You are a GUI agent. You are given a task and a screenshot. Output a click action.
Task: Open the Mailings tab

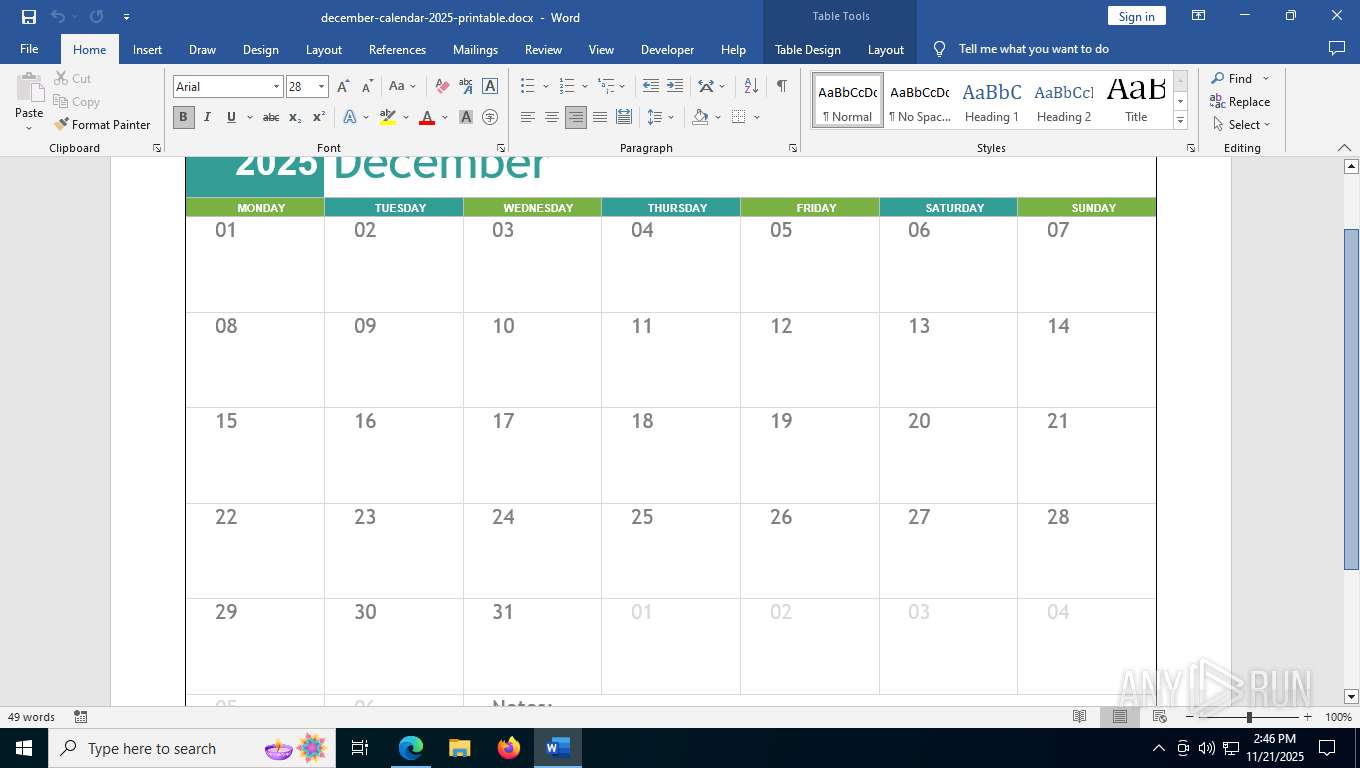[x=475, y=49]
